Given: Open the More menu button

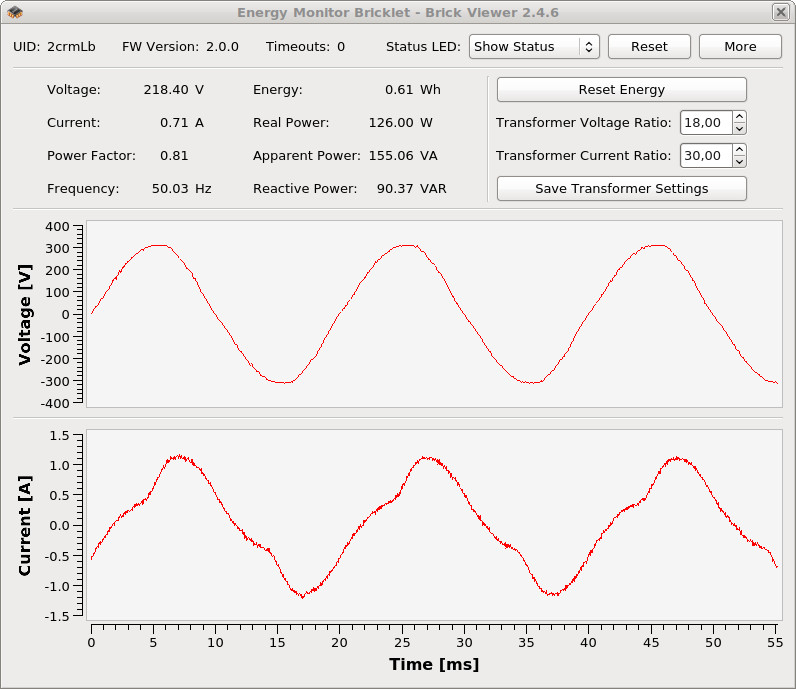Looking at the screenshot, I should click(x=740, y=47).
